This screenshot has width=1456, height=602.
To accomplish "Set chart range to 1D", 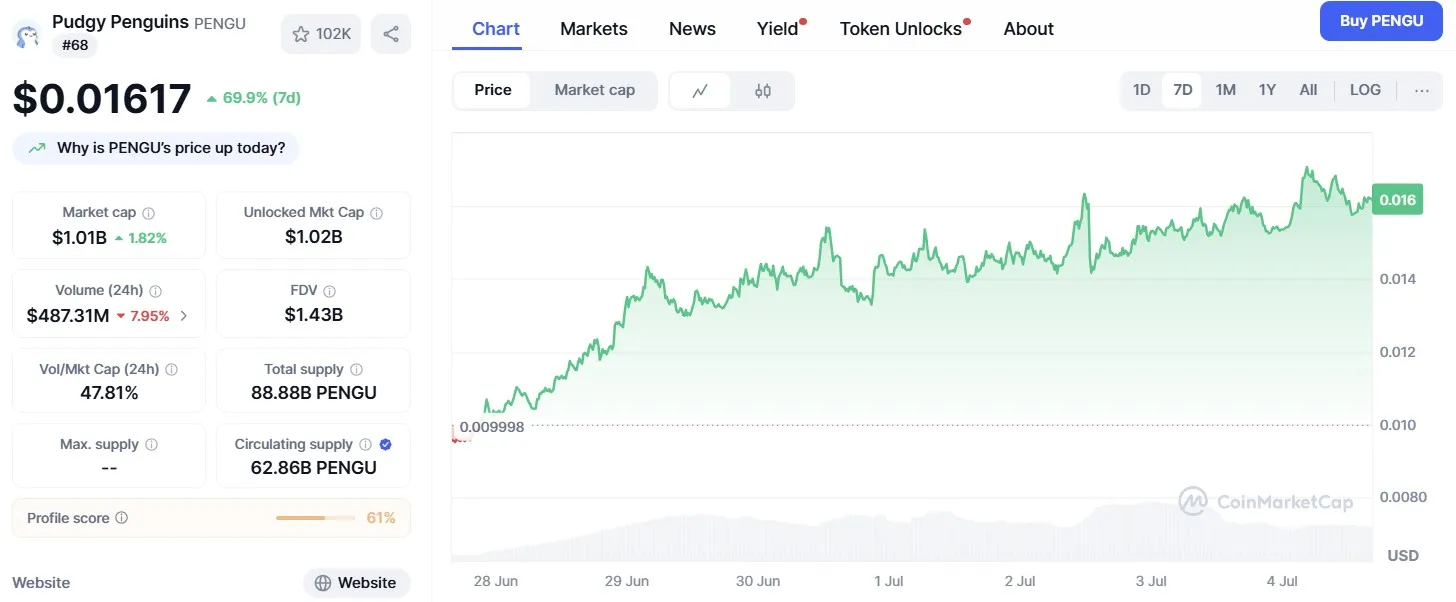I will 1141,90.
